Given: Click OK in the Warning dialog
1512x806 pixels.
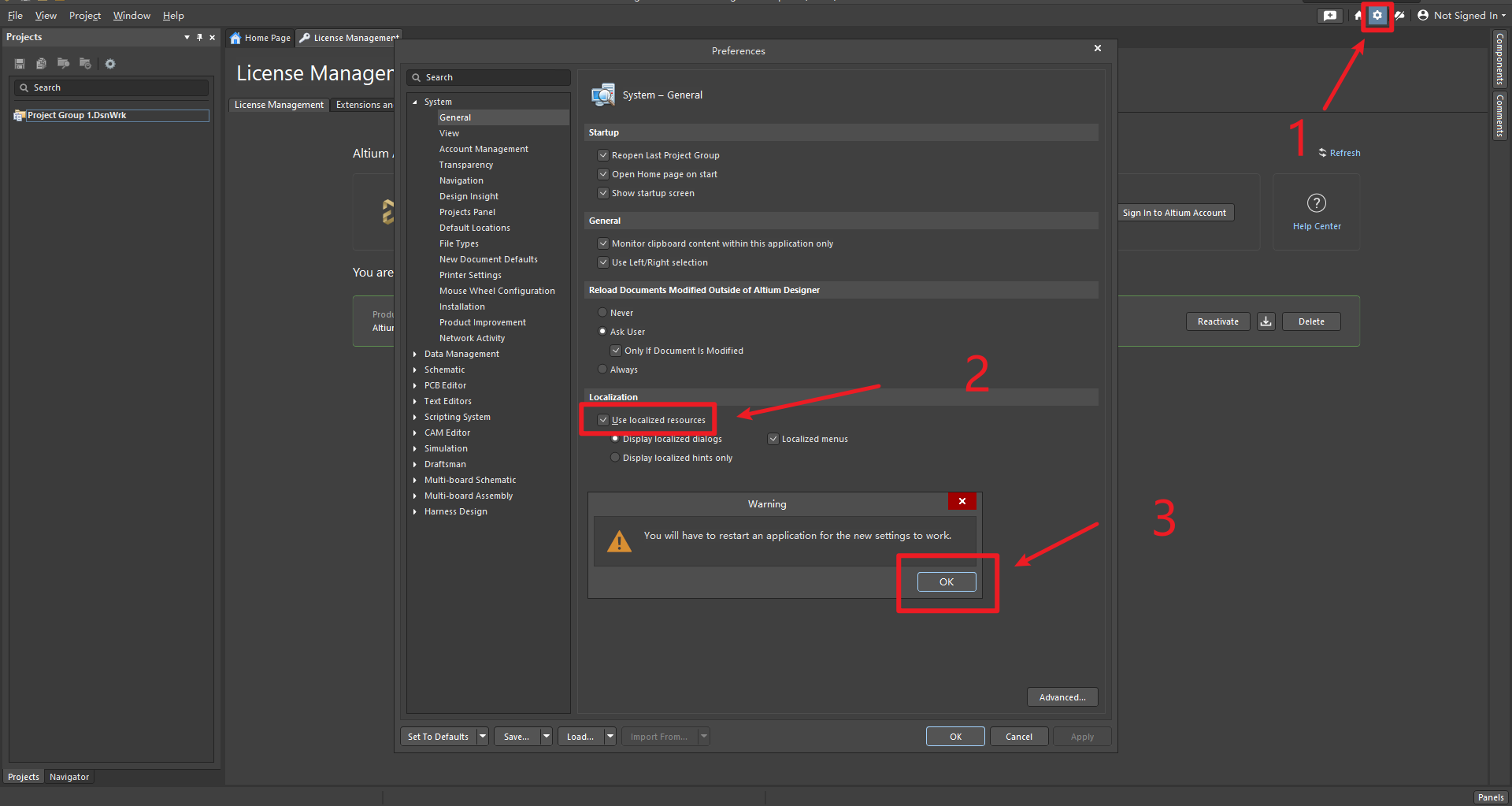Looking at the screenshot, I should pos(947,581).
